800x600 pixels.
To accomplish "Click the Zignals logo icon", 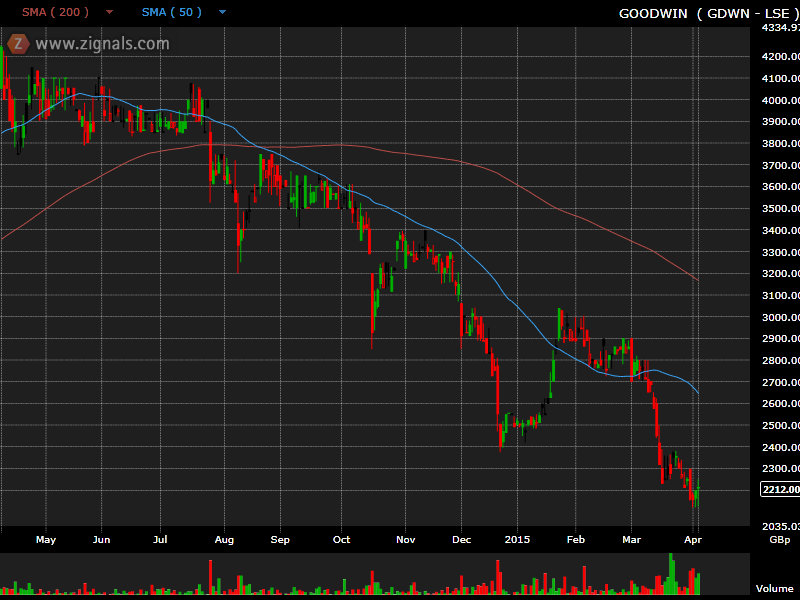I will 18,43.
